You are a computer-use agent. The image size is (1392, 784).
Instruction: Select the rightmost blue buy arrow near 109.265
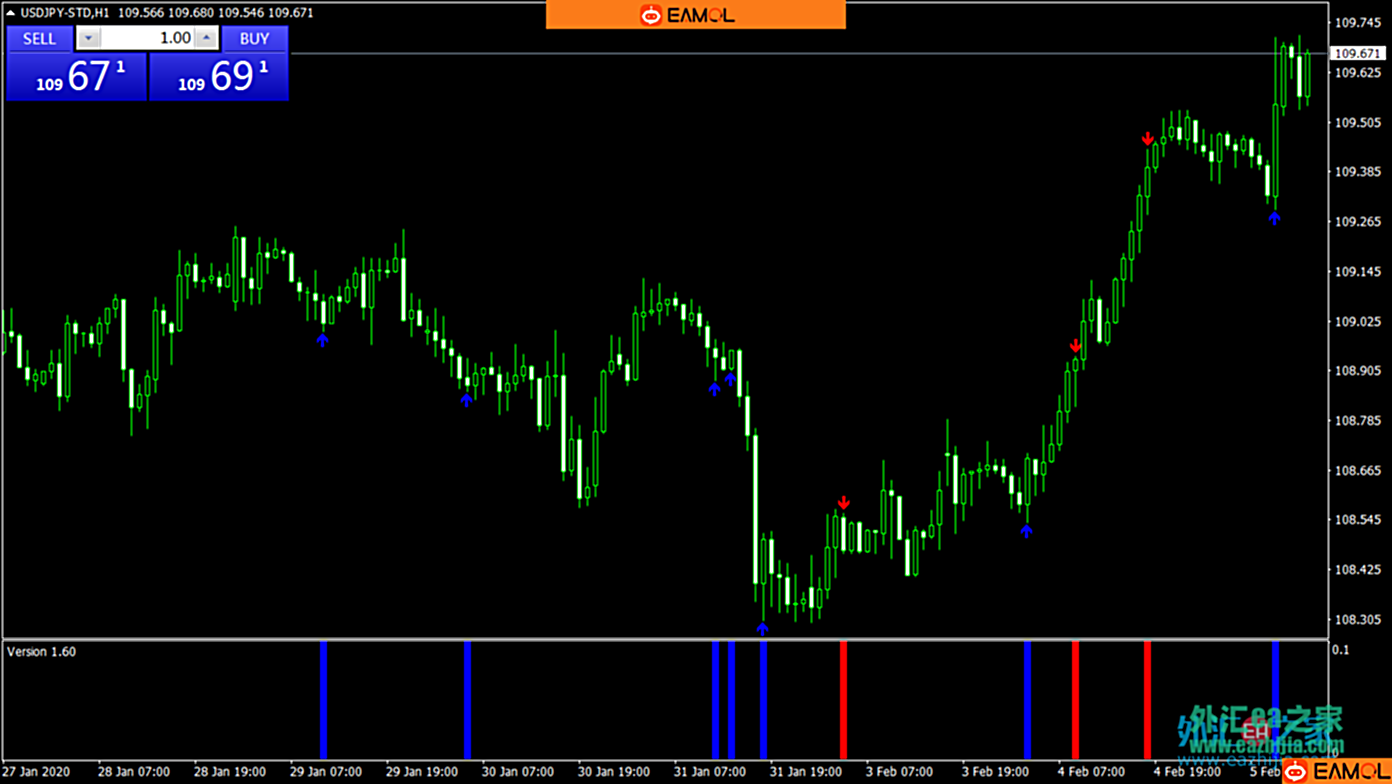1274,217
